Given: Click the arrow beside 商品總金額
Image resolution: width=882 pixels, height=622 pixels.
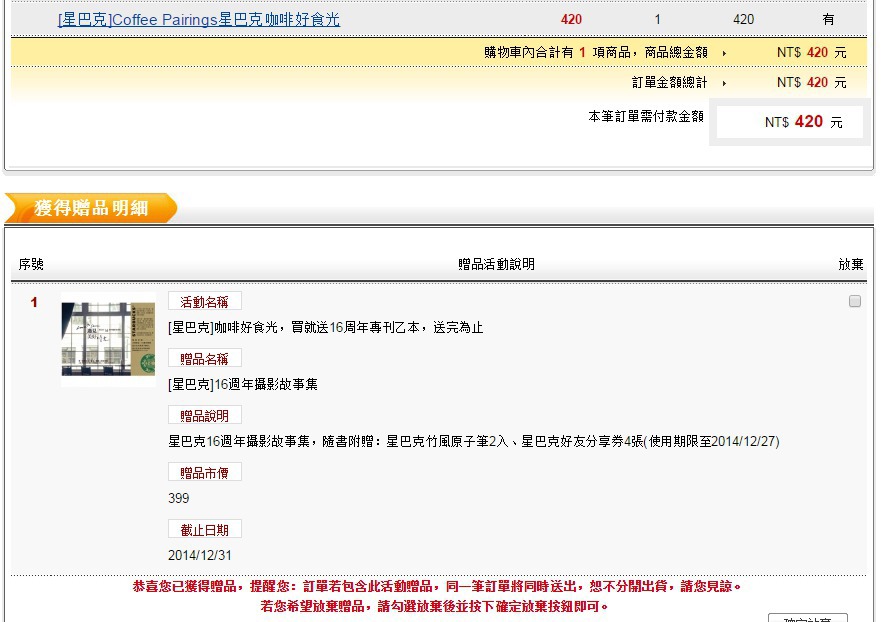Looking at the screenshot, I should click(x=724, y=53).
